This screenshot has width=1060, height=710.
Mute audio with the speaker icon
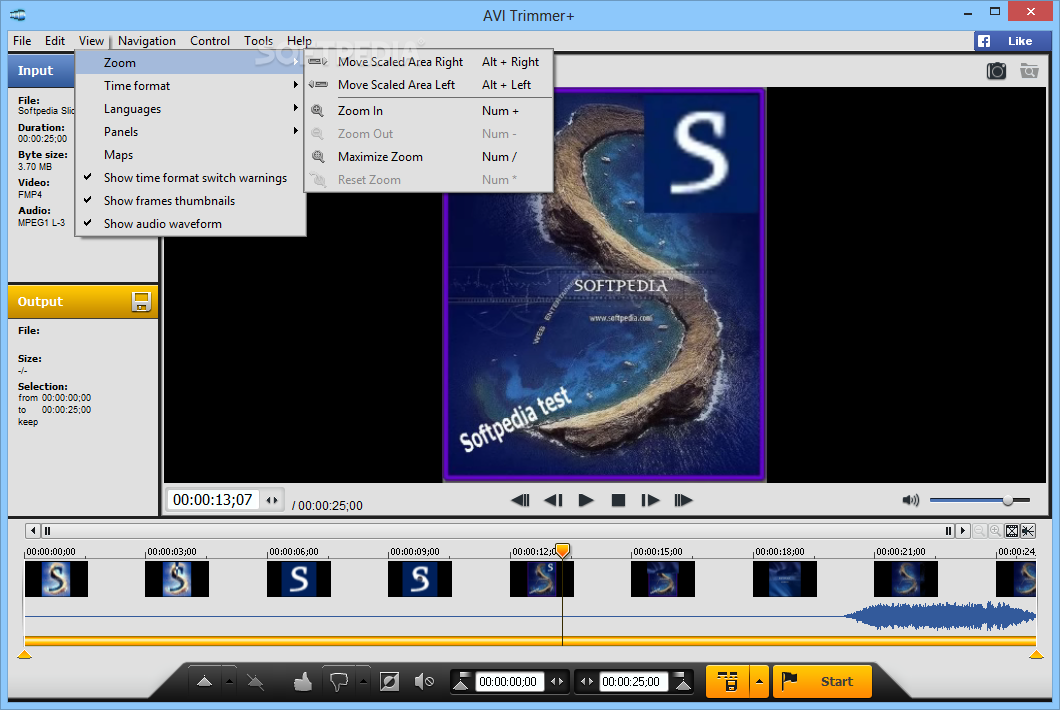point(910,500)
